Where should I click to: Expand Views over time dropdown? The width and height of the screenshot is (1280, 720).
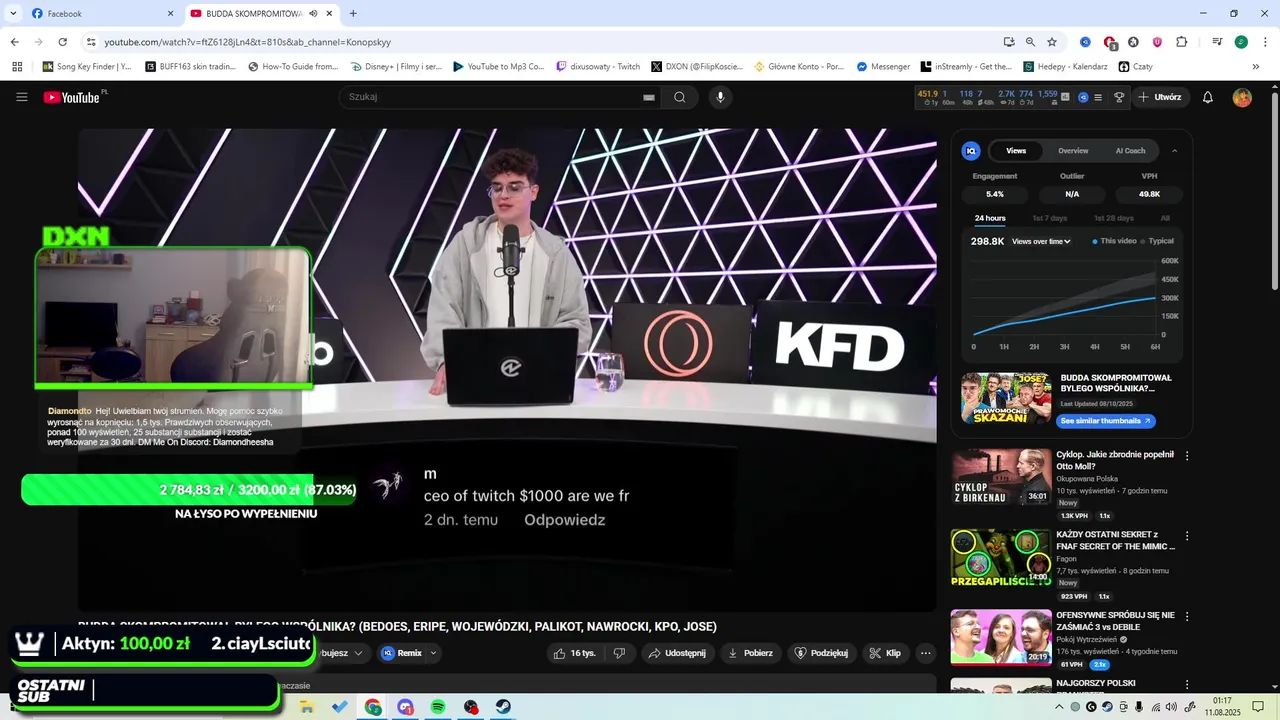coord(1041,241)
